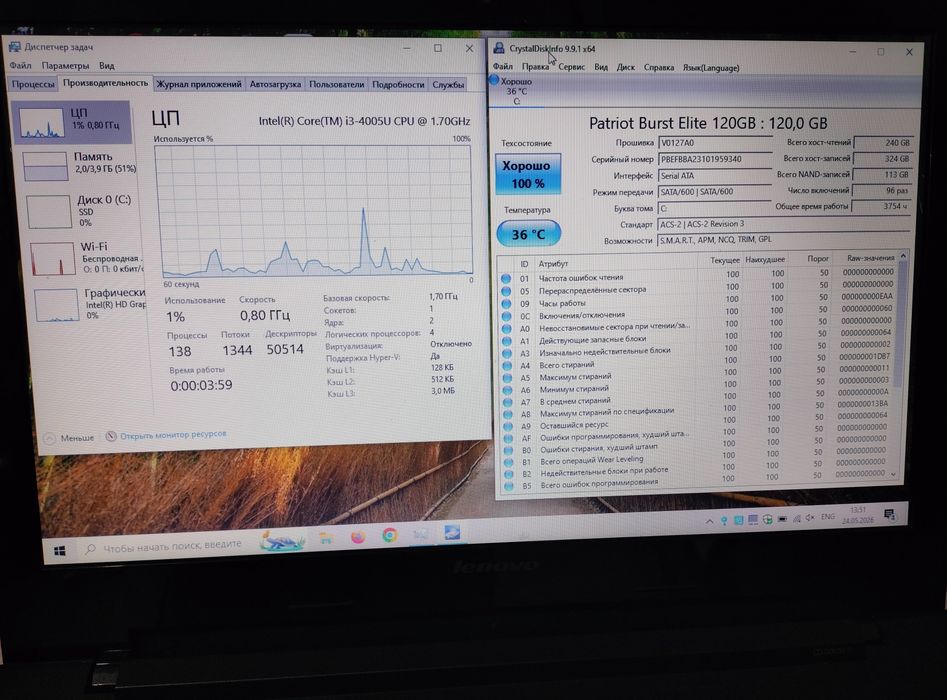Open the Пользователи tab
The height and width of the screenshot is (700, 947).
(x=336, y=85)
